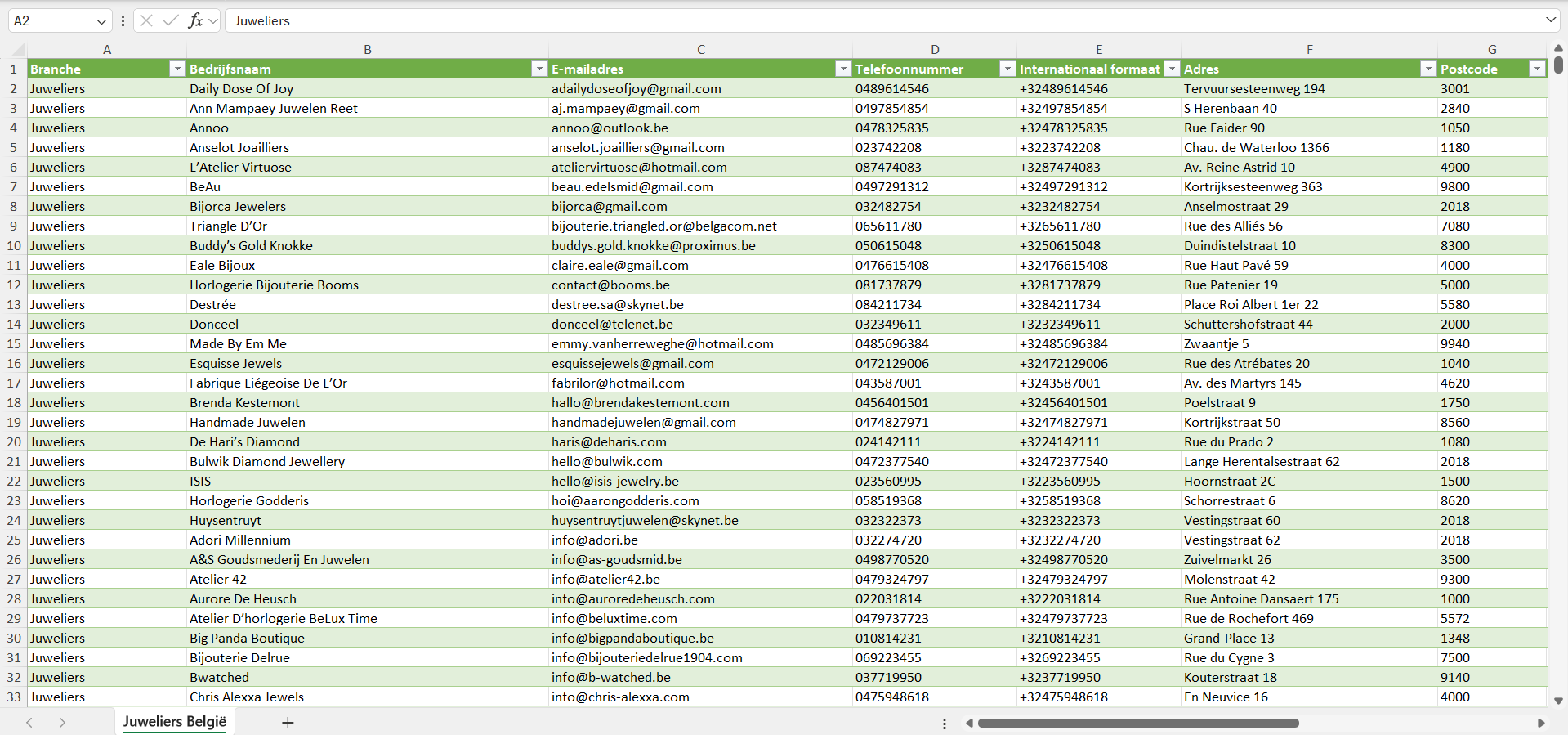Click the Cancel X formula bar icon
The width and height of the screenshot is (1568, 735).
(146, 20)
